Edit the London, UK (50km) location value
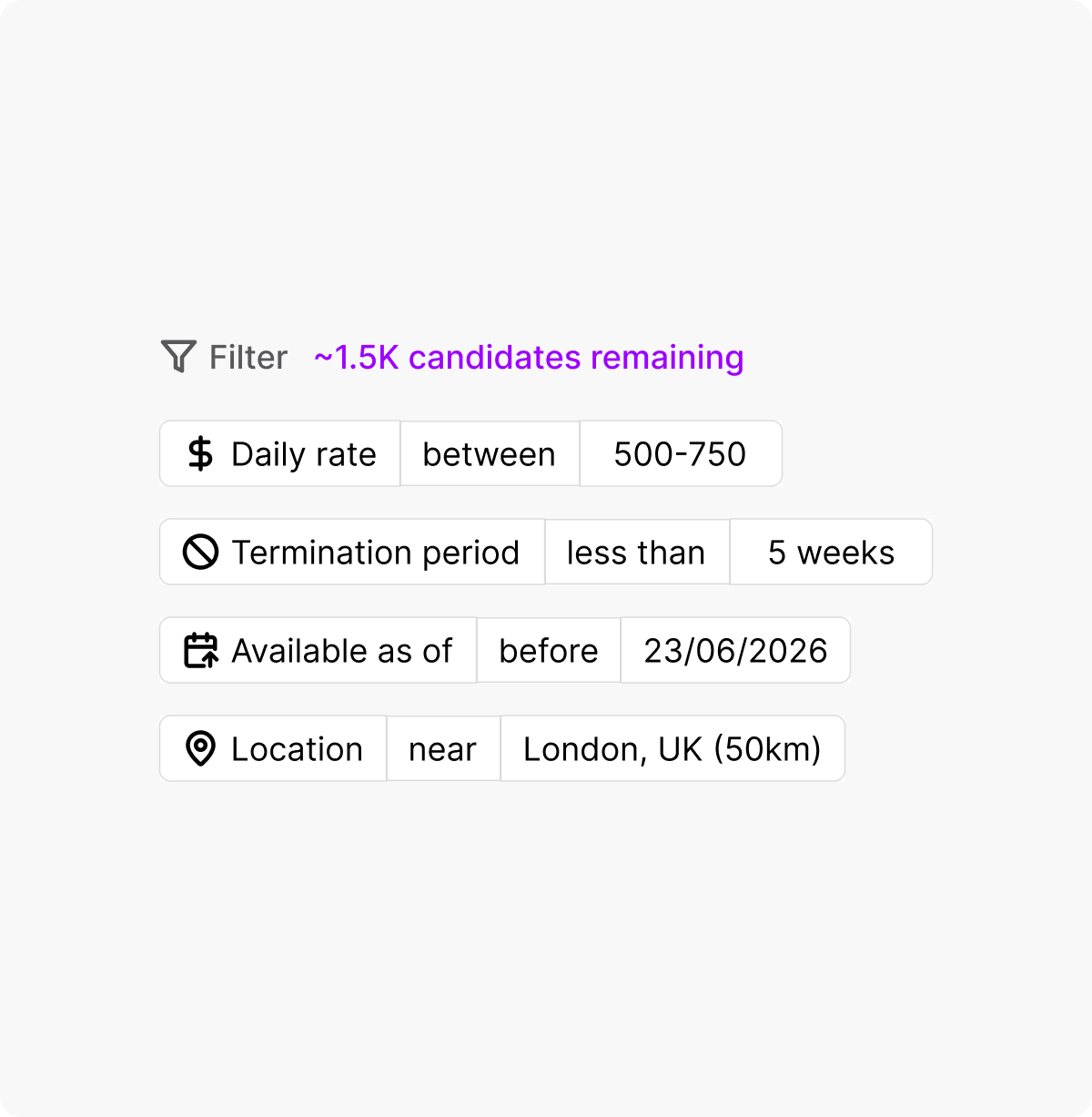This screenshot has width=1092, height=1117. coord(672,748)
